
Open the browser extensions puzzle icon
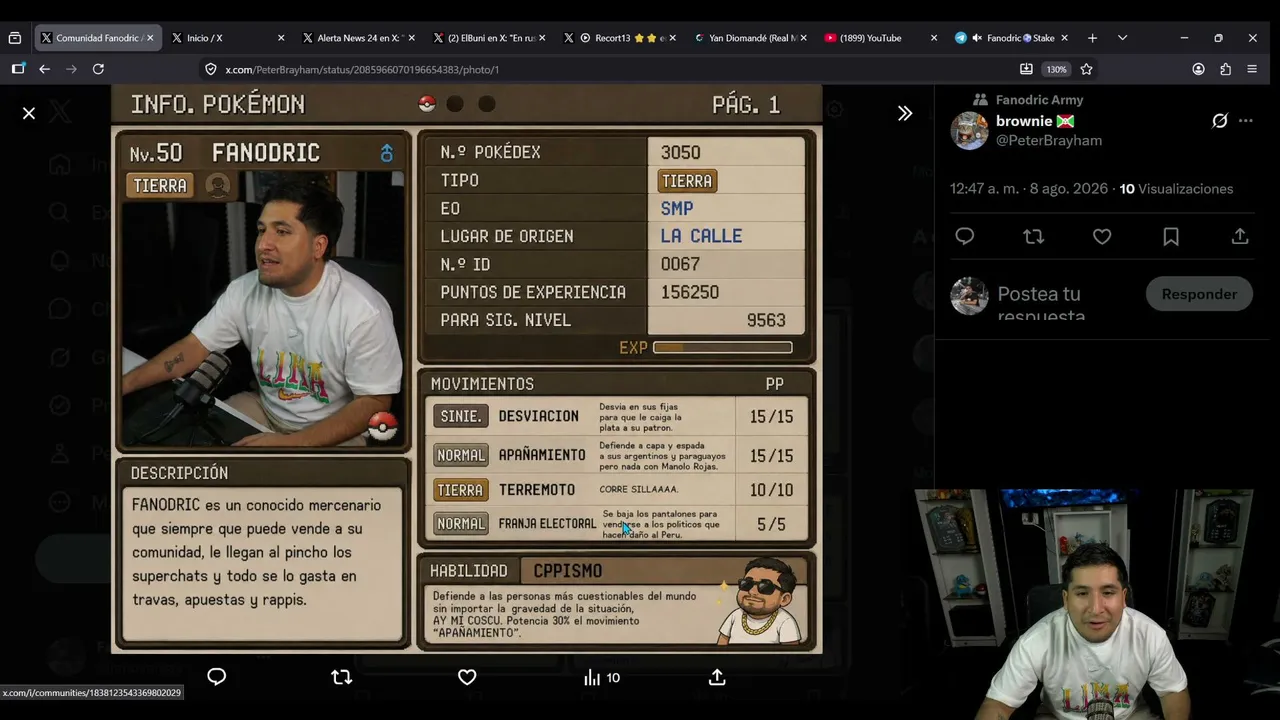click(x=1225, y=69)
